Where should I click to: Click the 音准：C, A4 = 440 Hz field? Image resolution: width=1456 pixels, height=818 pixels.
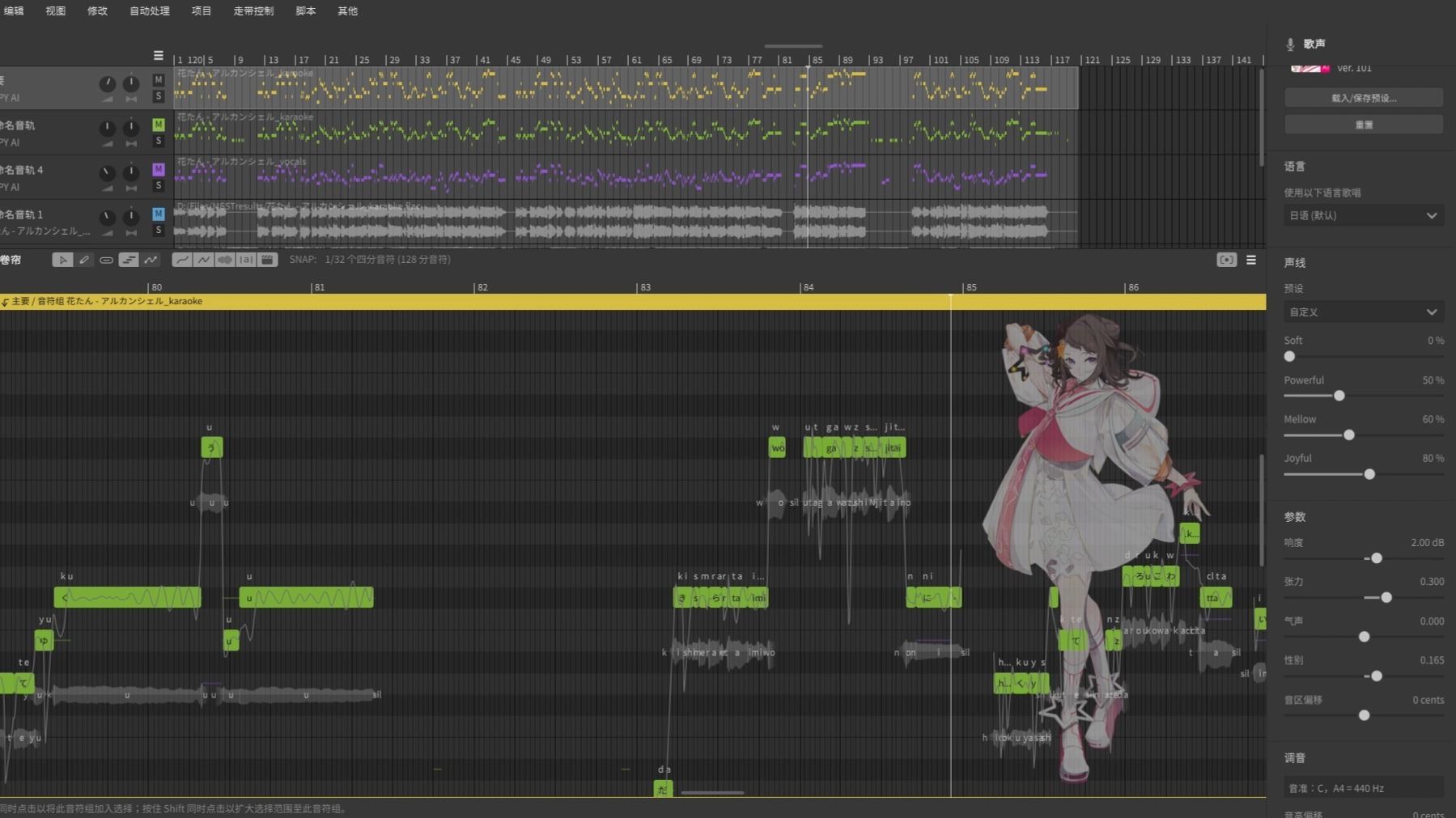(1363, 788)
